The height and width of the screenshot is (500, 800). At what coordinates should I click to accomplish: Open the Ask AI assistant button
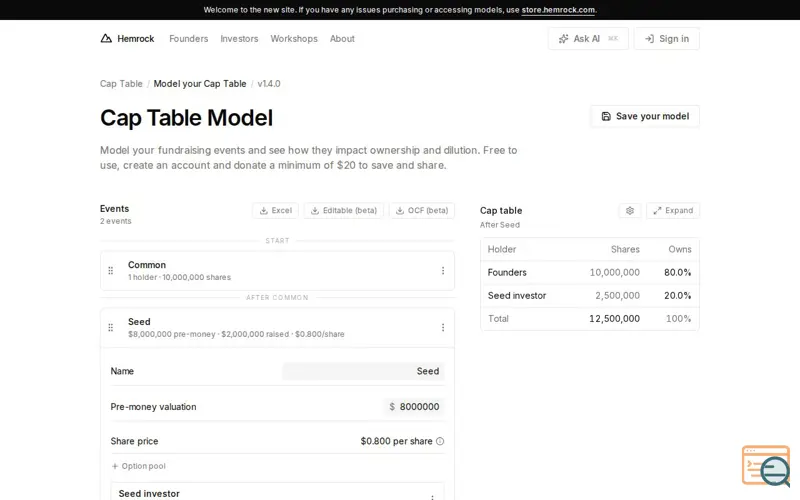588,39
